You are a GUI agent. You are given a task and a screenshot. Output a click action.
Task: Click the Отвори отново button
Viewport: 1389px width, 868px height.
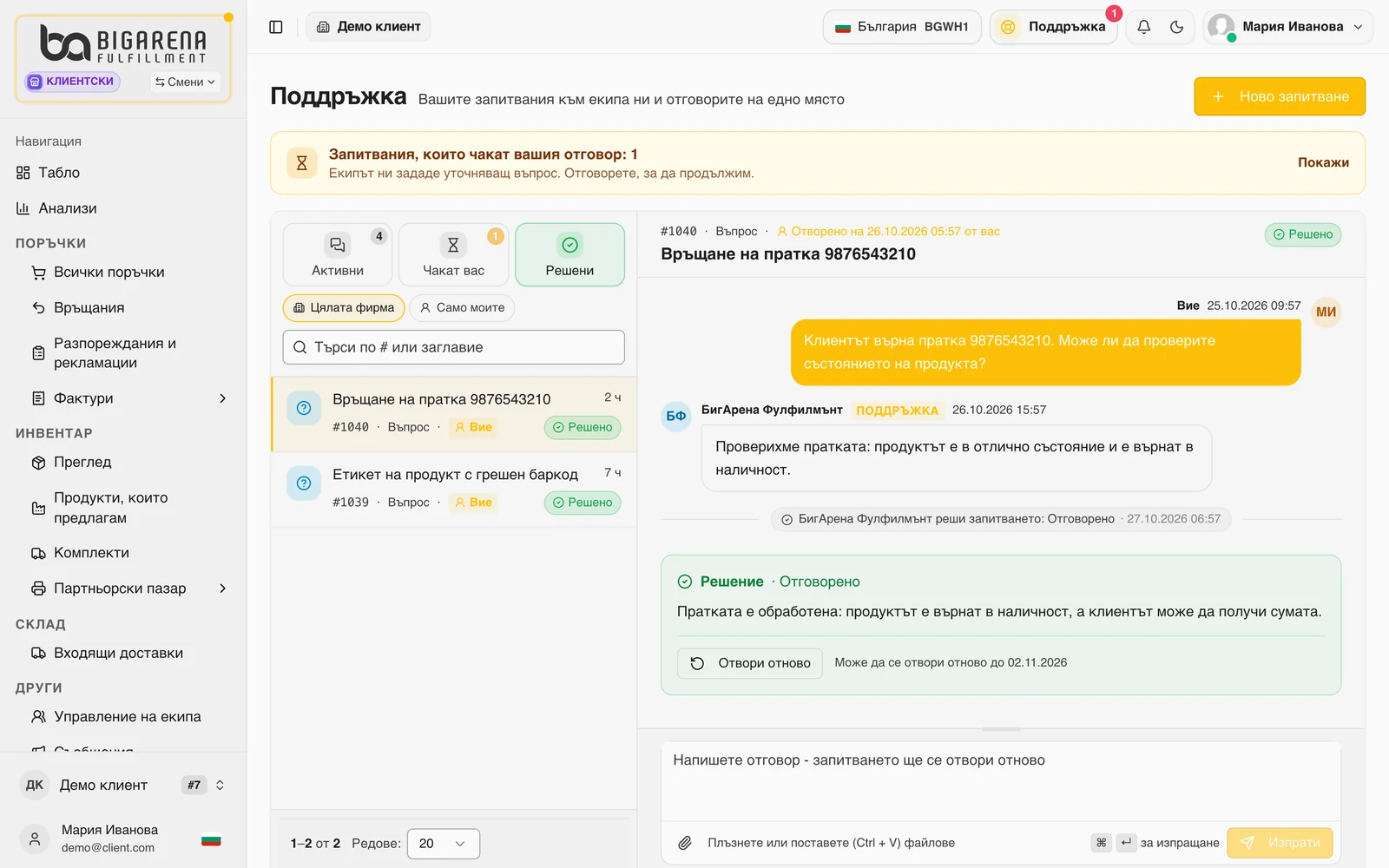(750, 663)
